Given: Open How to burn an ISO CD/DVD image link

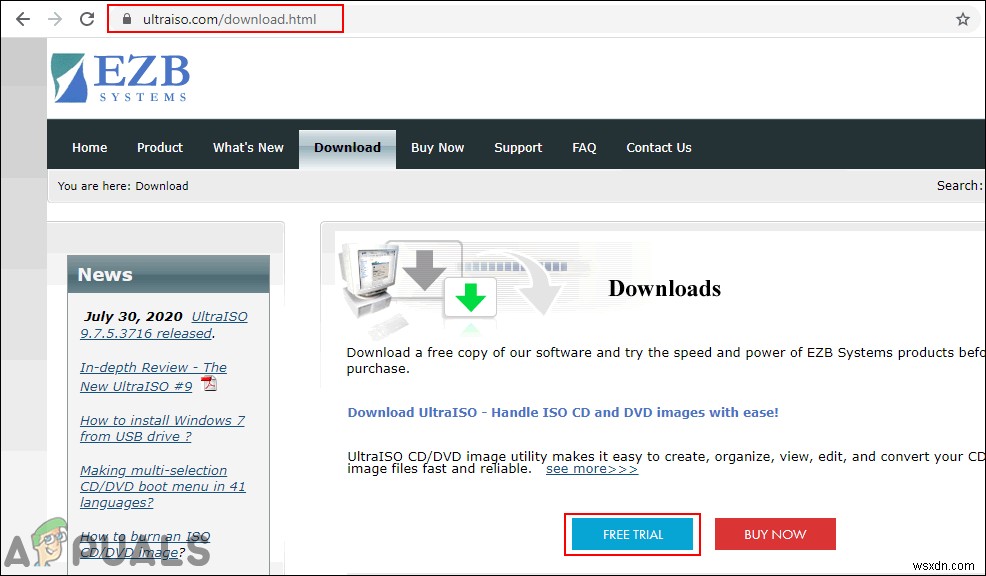Looking at the screenshot, I should (x=145, y=544).
